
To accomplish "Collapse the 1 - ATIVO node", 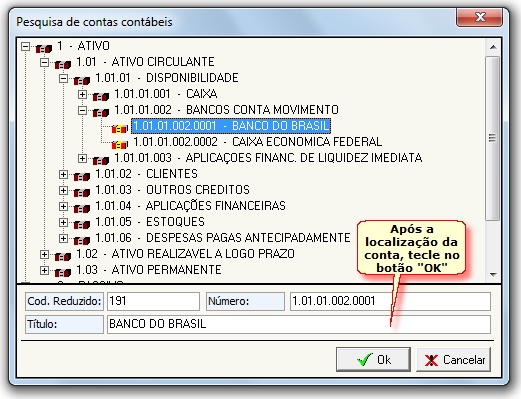I will (25, 46).
